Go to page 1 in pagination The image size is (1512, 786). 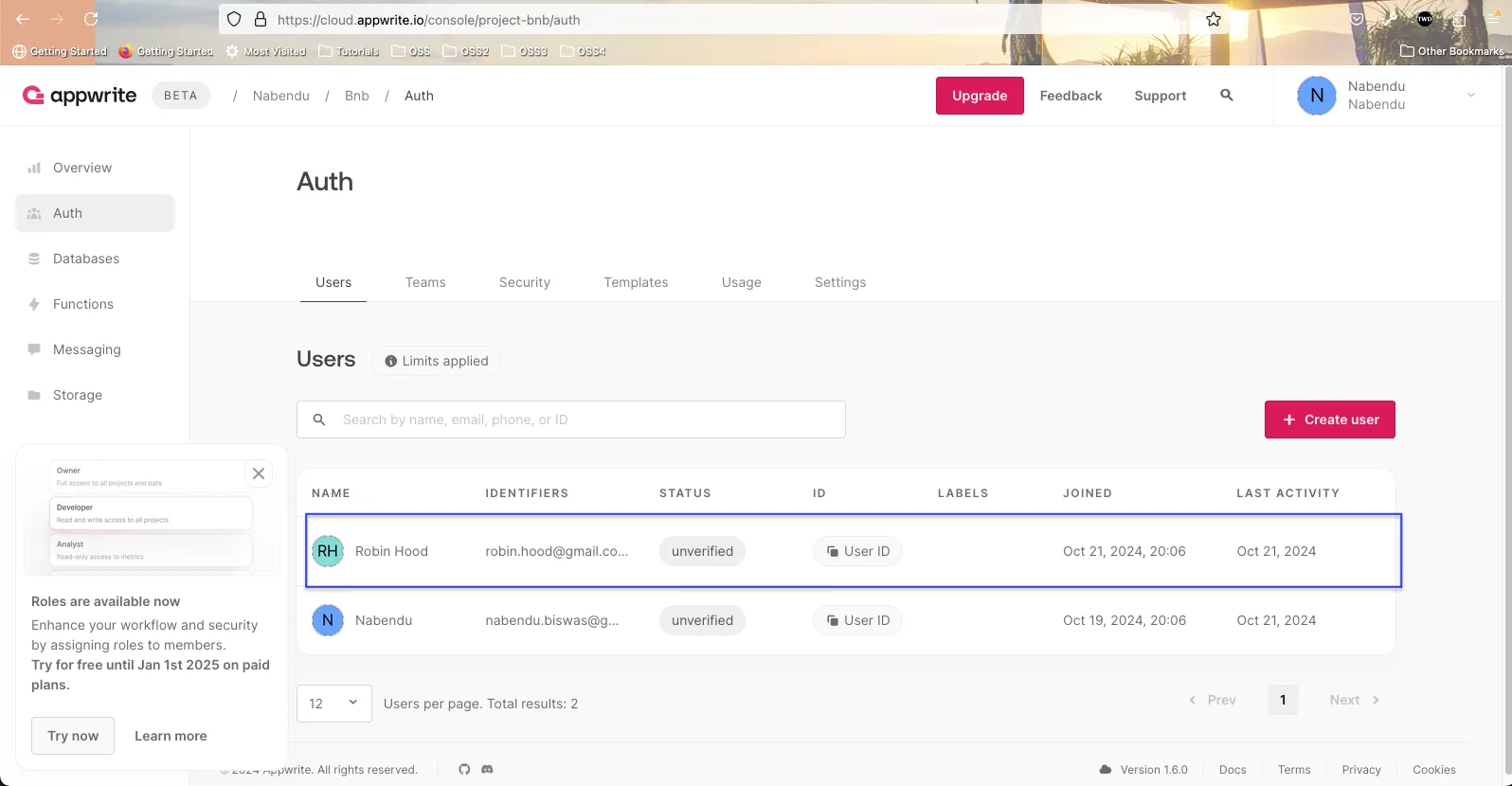point(1283,700)
